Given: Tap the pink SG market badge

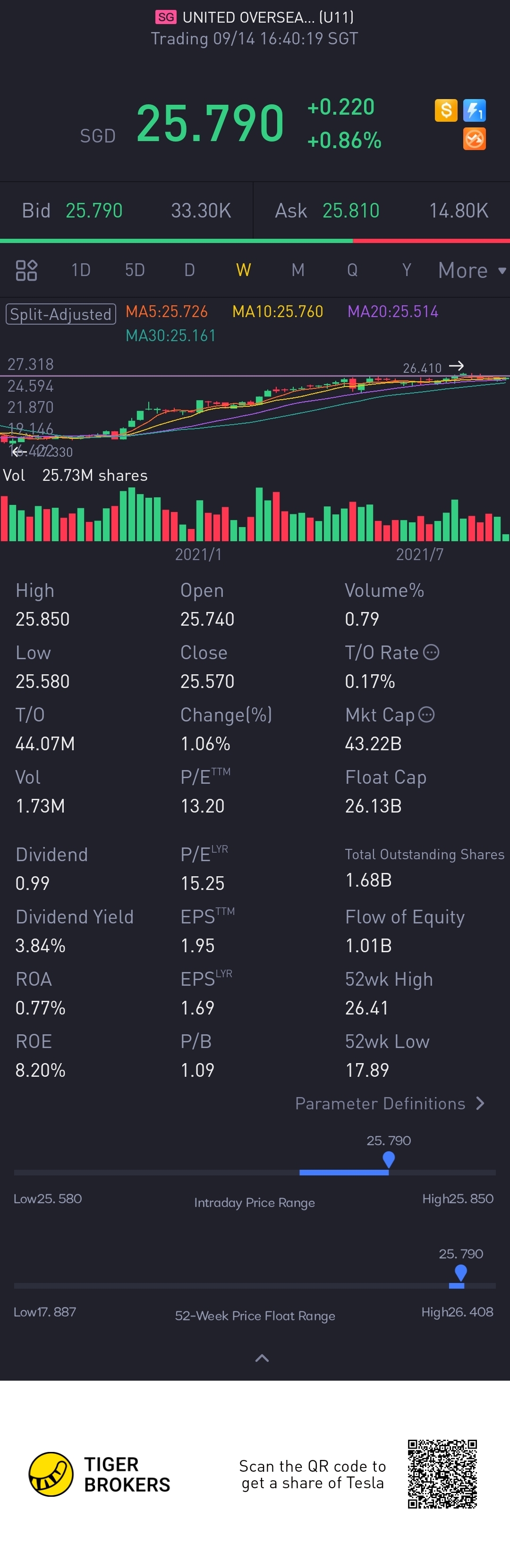Looking at the screenshot, I should pos(165,17).
